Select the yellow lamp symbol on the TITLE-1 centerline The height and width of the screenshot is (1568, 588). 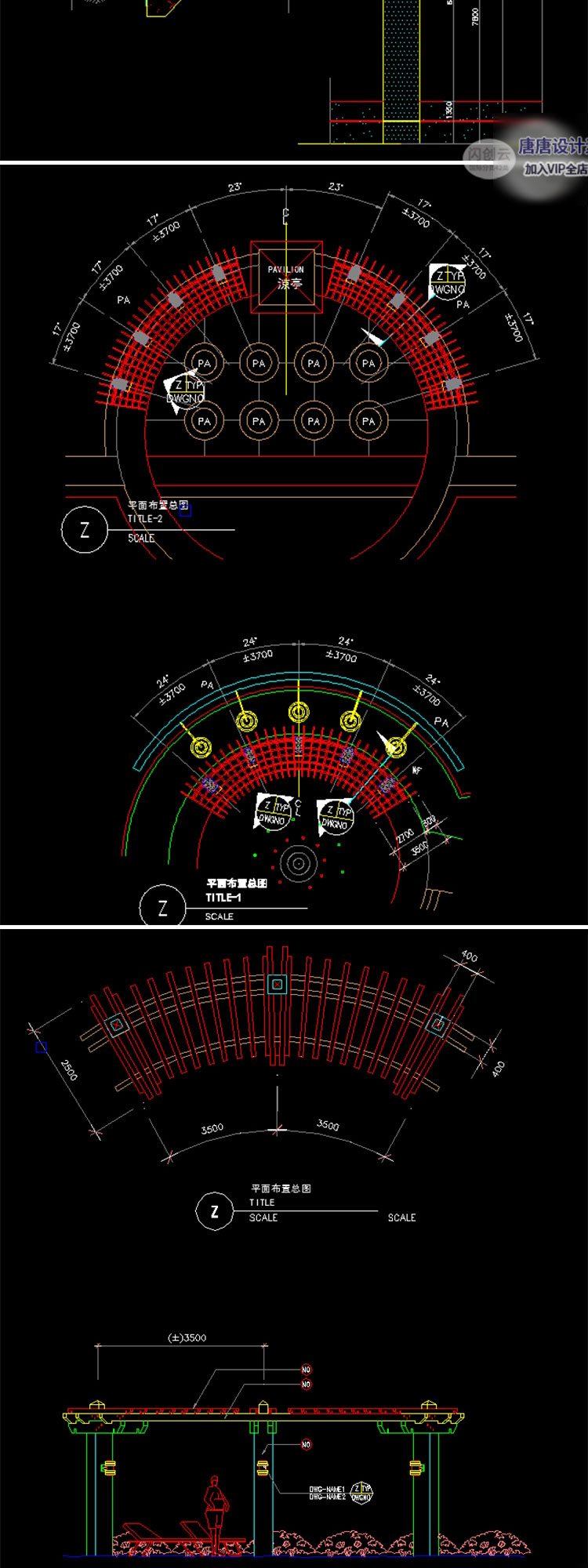[x=299, y=712]
